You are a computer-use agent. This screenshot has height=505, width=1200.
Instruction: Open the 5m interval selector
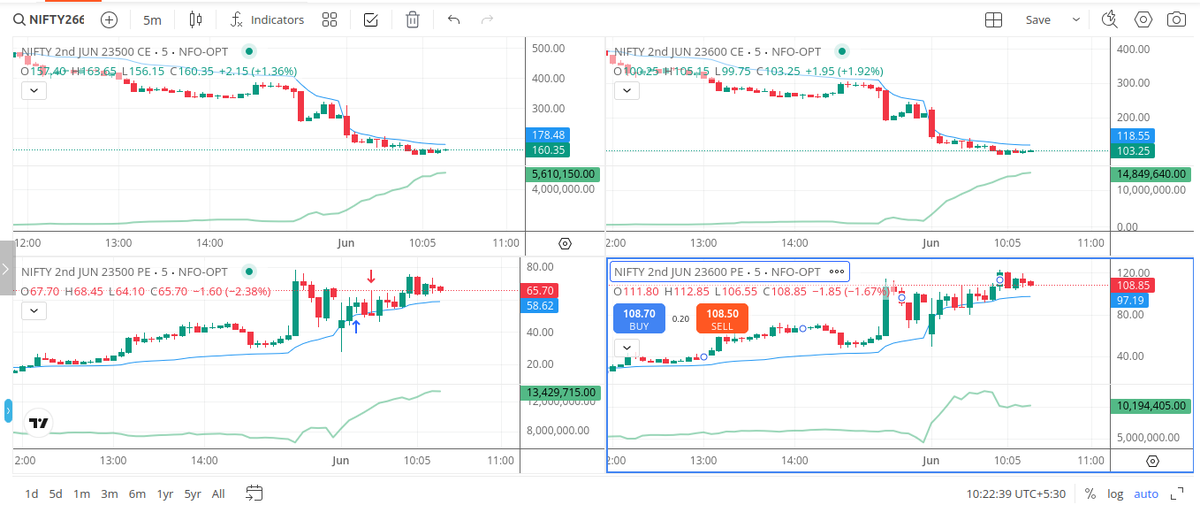[x=151, y=20]
